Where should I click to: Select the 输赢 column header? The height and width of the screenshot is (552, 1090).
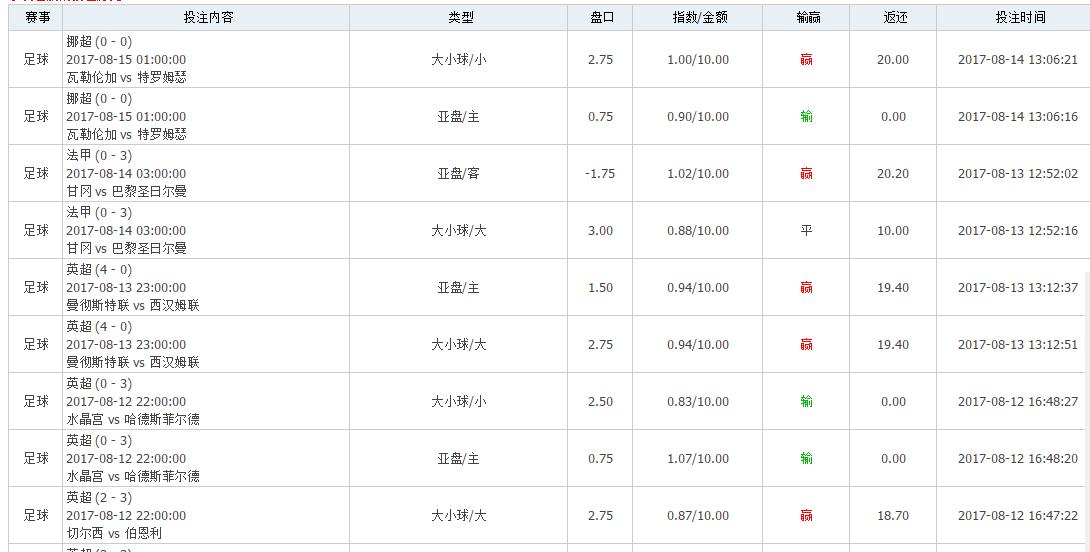tap(806, 18)
